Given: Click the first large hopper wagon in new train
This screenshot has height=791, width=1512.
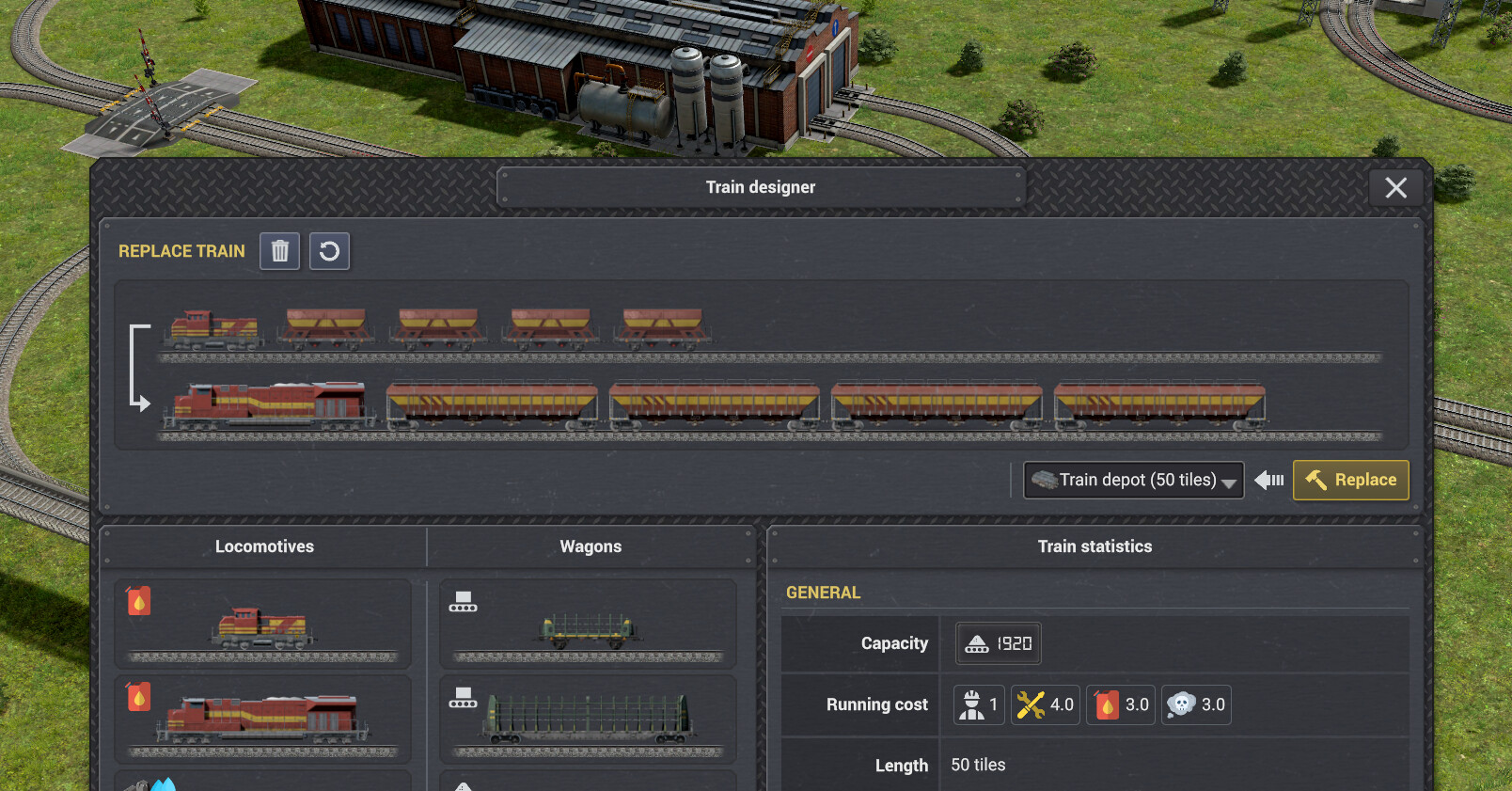Looking at the screenshot, I should 492,405.
